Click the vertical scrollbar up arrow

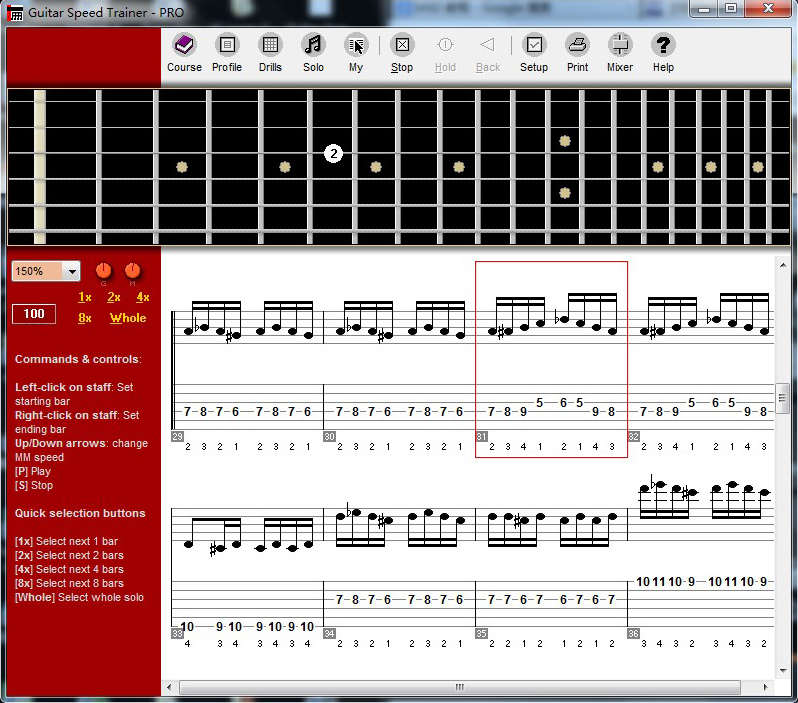coord(783,265)
